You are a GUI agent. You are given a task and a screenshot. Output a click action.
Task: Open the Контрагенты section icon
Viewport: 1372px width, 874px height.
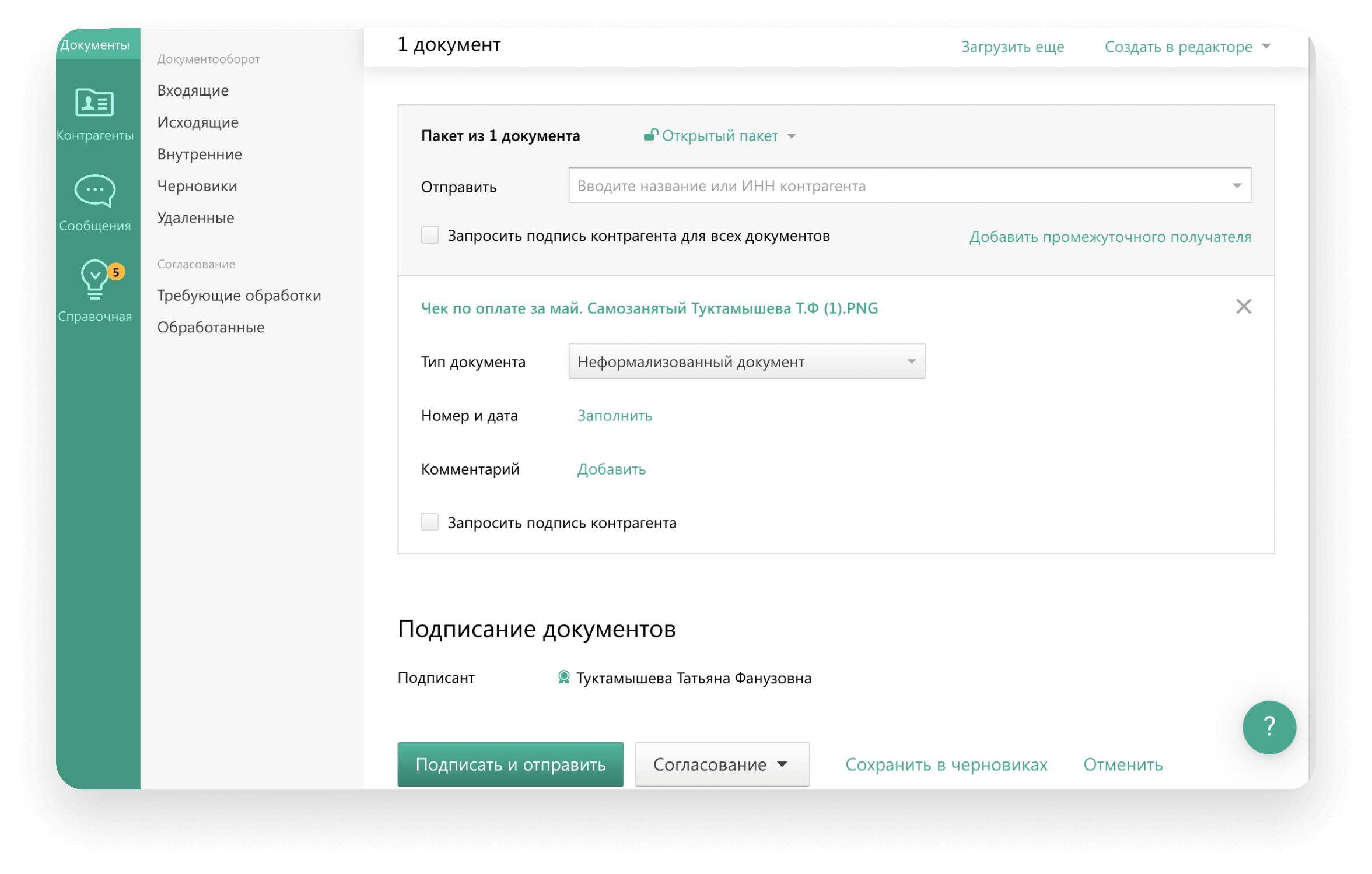click(x=94, y=103)
